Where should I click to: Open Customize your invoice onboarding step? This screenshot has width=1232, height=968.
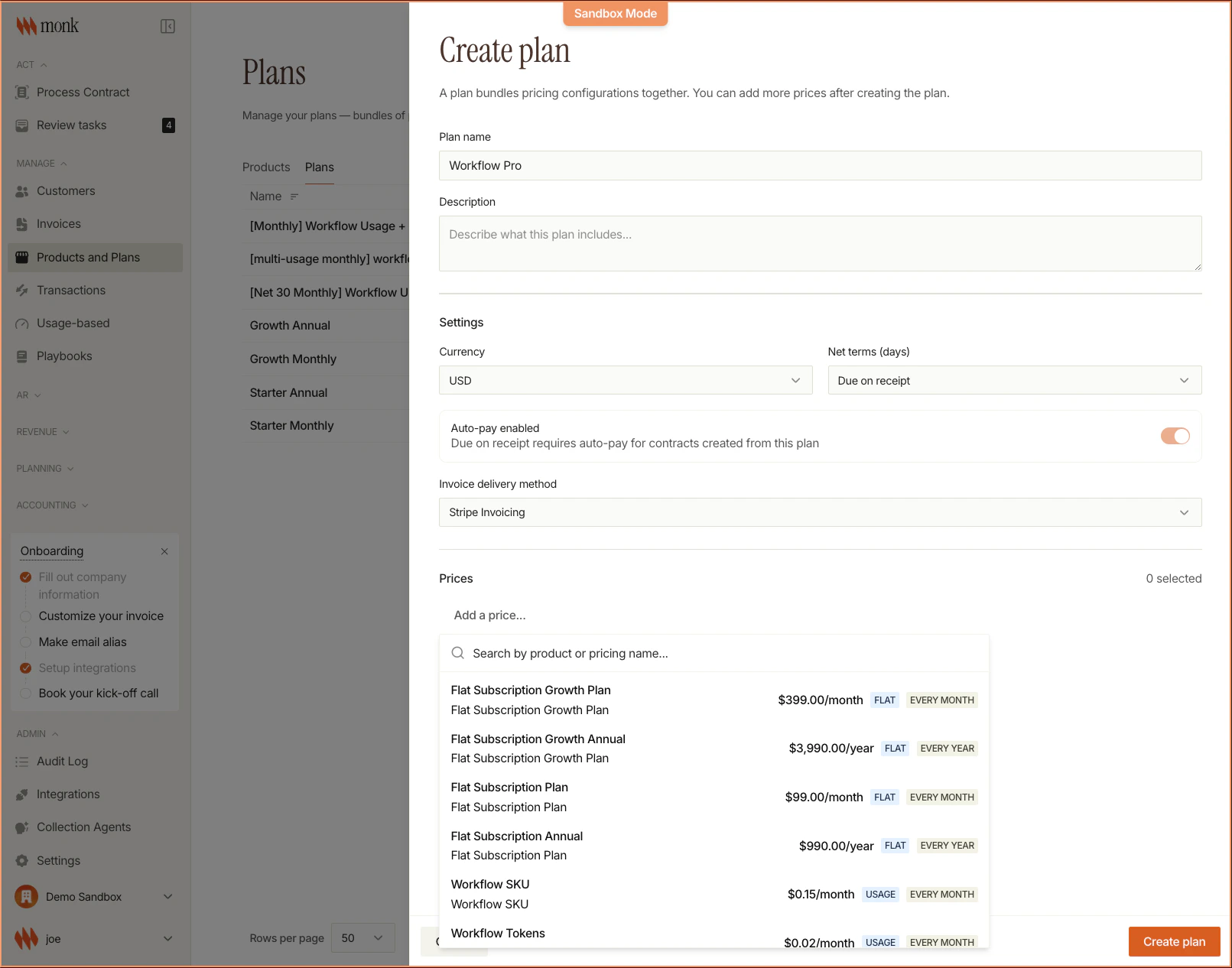(x=101, y=616)
